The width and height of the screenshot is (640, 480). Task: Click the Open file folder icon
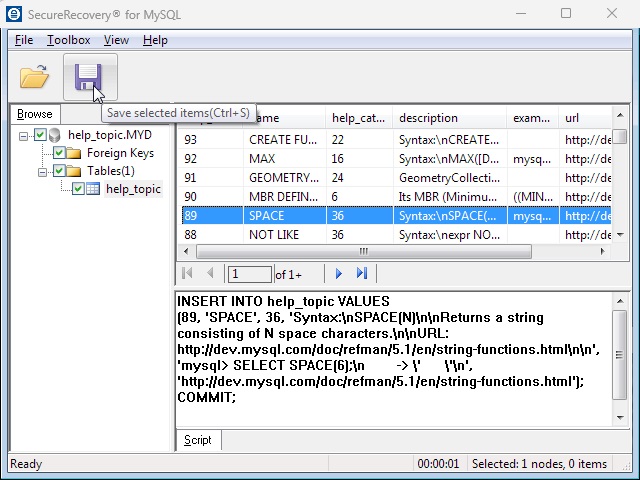(34, 77)
